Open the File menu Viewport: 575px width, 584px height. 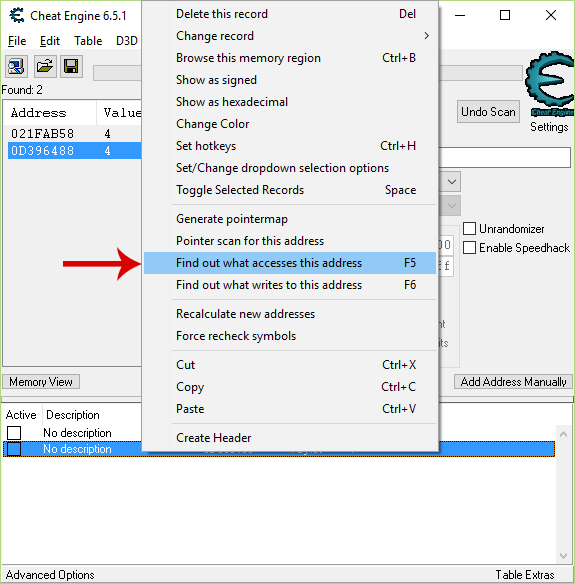tap(17, 41)
